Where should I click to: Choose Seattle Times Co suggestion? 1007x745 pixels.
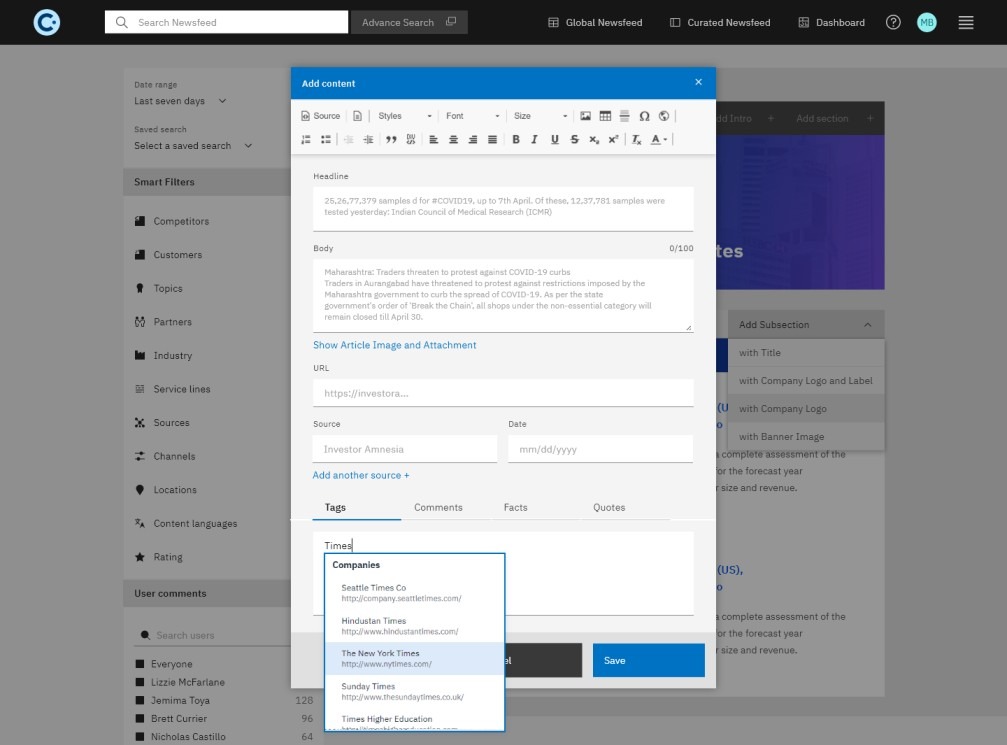click(414, 593)
